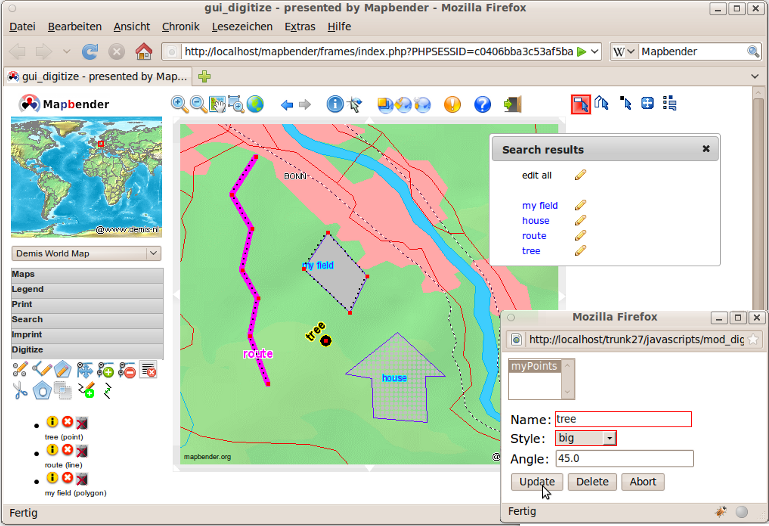Click the globe full-extent icon
Viewport: 769px width, 526px height.
coord(255,104)
